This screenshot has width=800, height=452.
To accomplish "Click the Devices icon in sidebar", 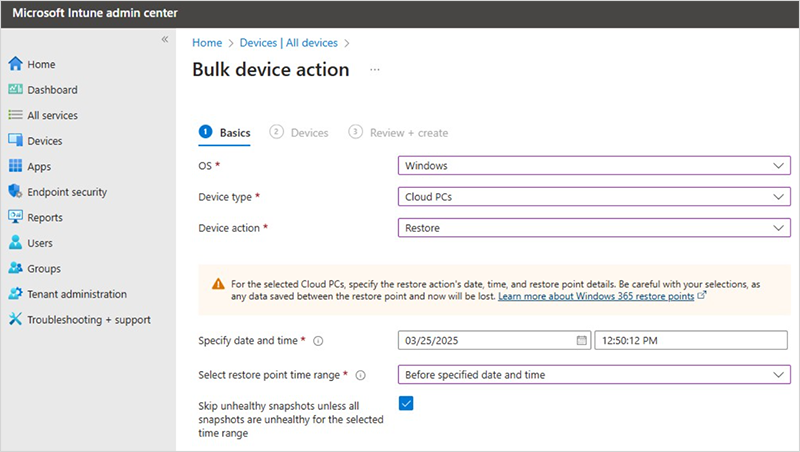I will [15, 141].
